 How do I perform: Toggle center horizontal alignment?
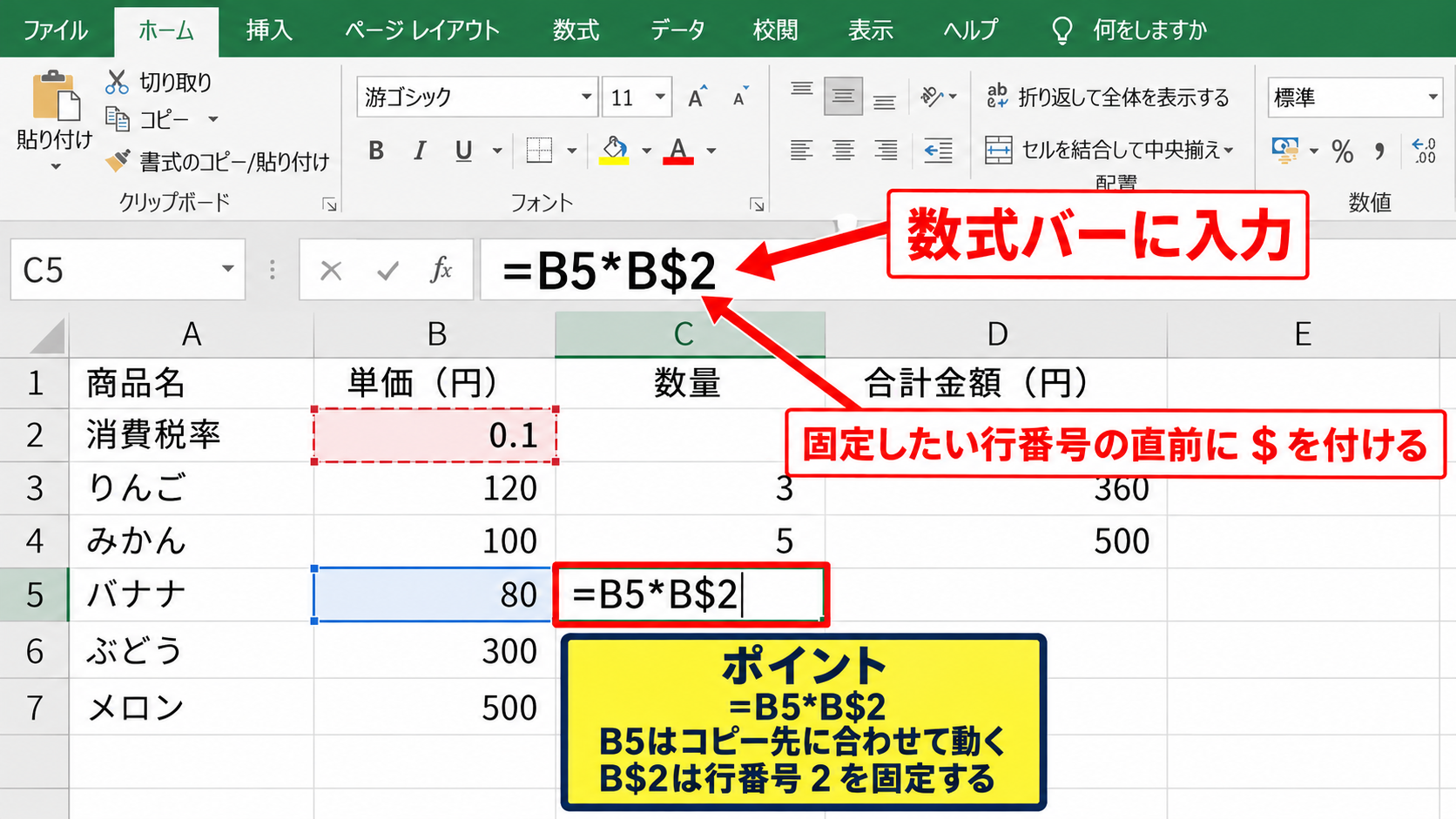click(843, 151)
